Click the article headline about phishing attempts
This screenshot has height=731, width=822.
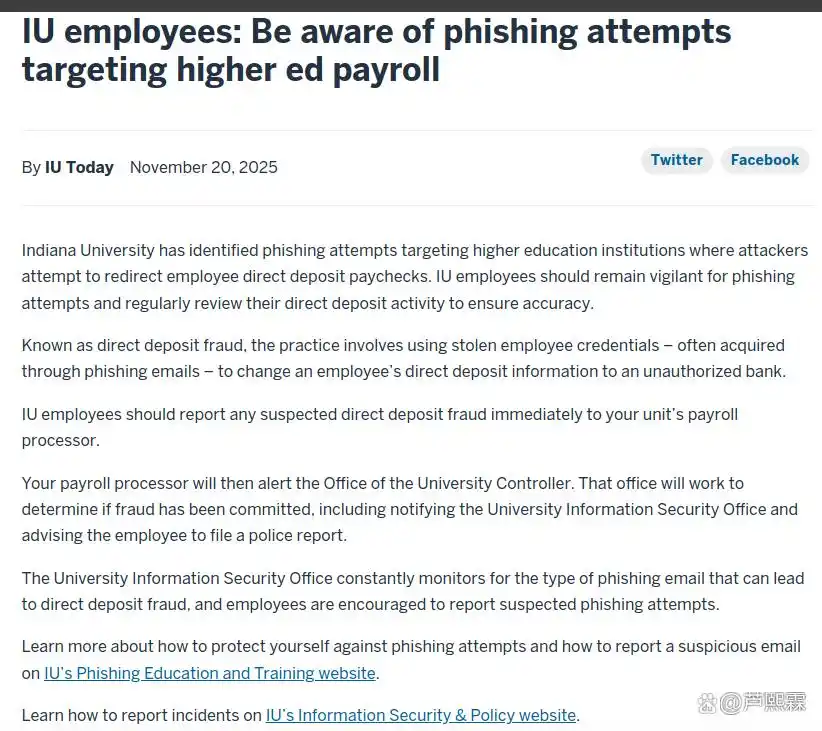tap(376, 50)
